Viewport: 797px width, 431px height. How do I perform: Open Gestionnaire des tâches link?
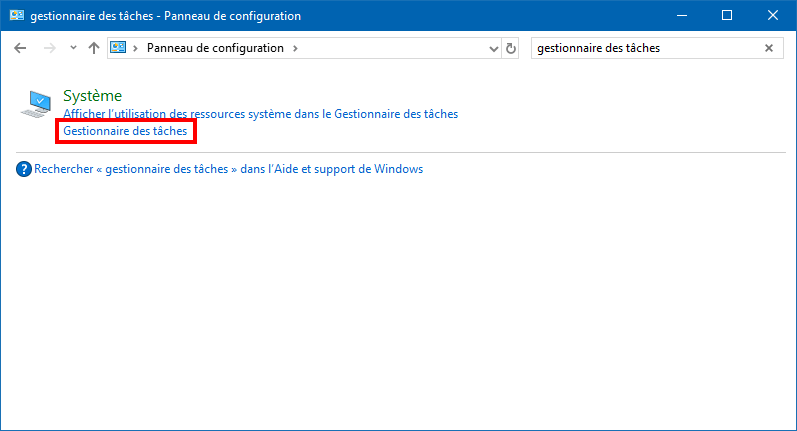[125, 131]
